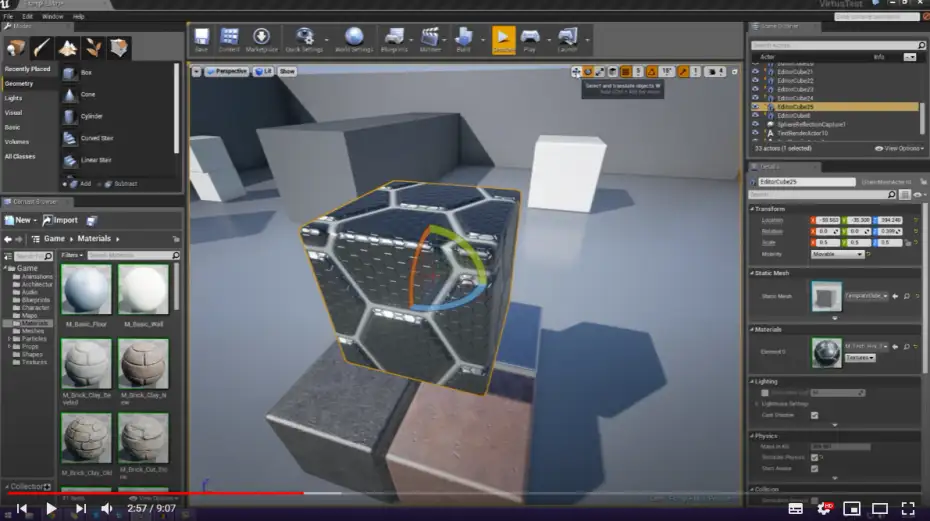Open the Window menu
Viewport: 930px width, 521px height.
pyautogui.click(x=52, y=17)
